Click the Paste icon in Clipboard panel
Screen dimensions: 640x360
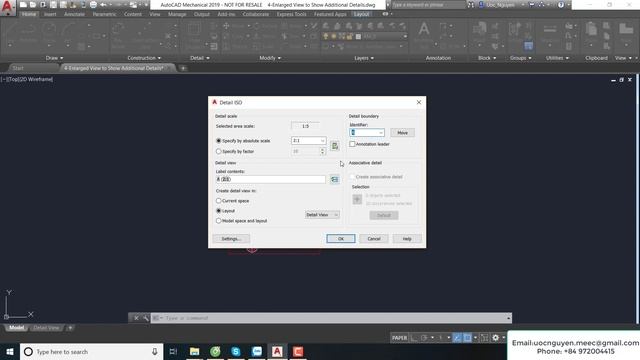point(591,29)
